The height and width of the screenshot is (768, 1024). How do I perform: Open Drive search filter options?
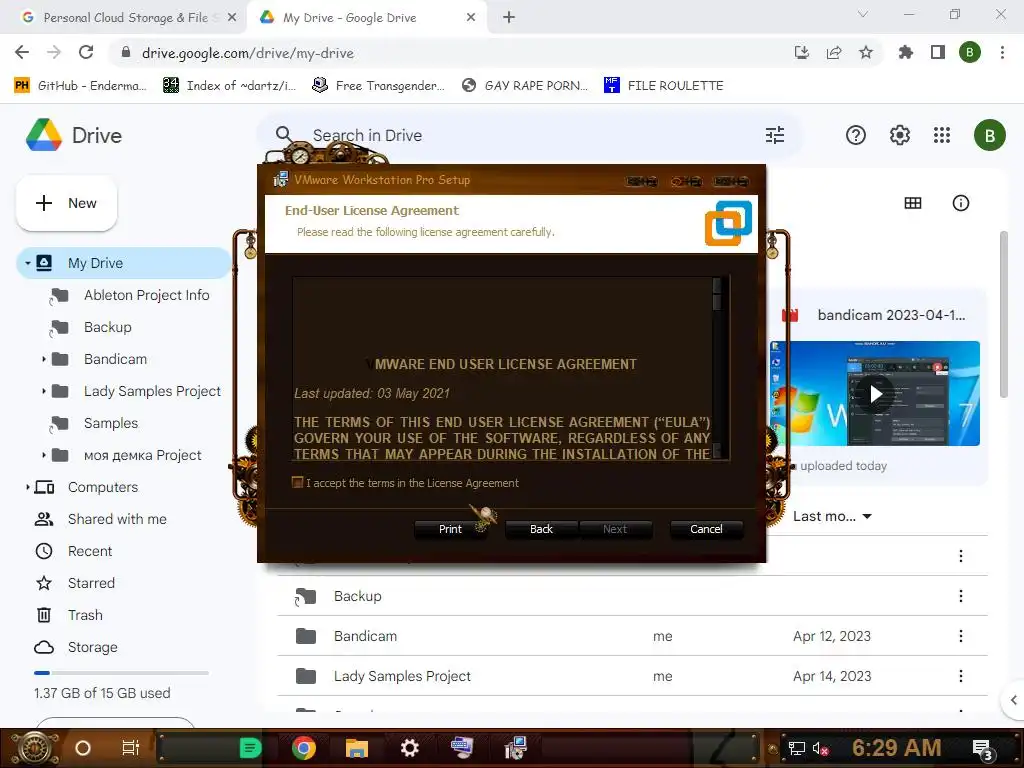(x=775, y=135)
